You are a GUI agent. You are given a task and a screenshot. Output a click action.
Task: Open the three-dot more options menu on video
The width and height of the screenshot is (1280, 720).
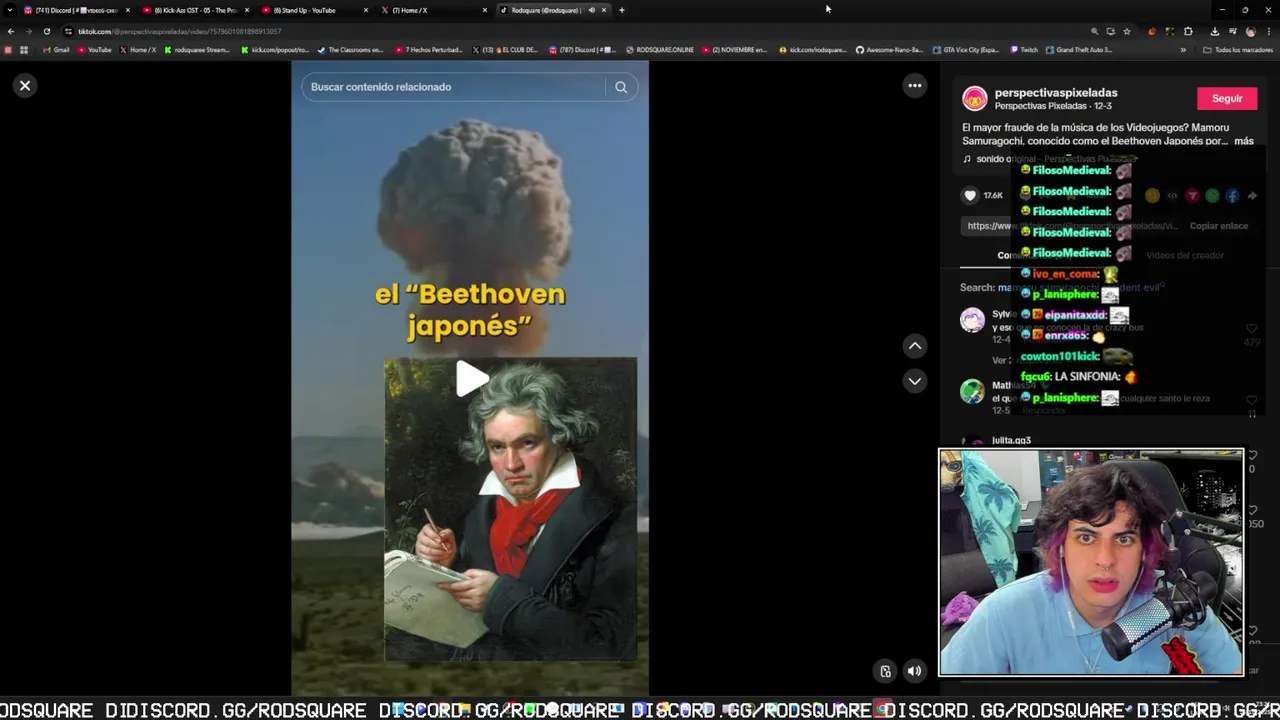pos(914,86)
